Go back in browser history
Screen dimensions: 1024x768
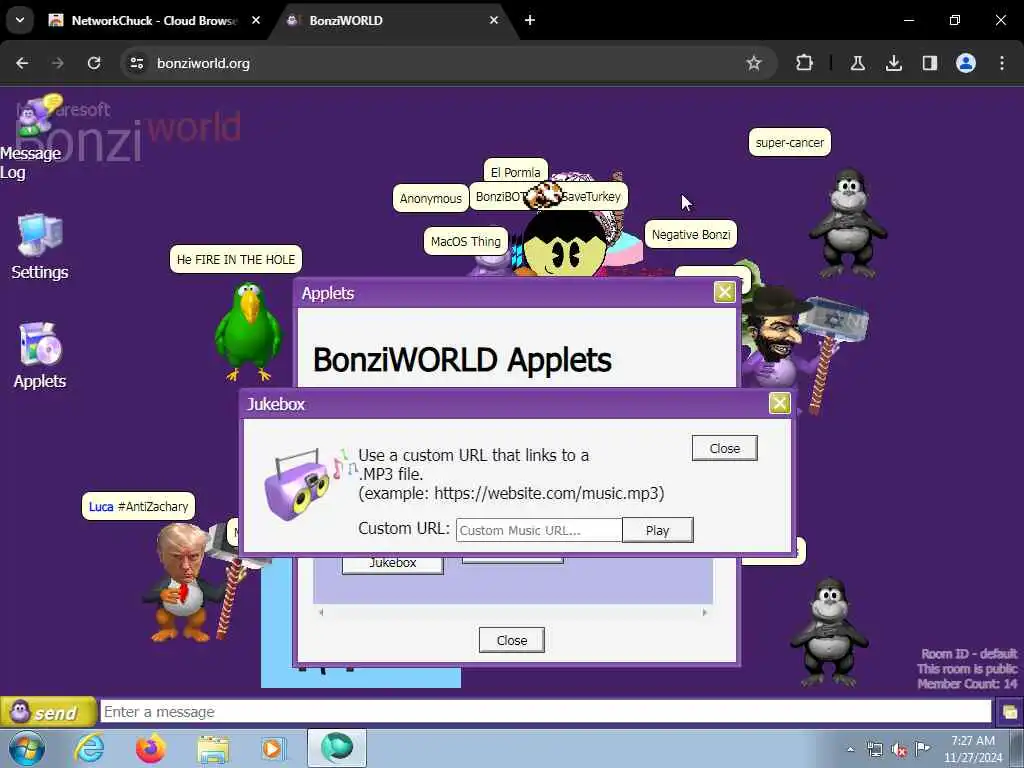22,63
